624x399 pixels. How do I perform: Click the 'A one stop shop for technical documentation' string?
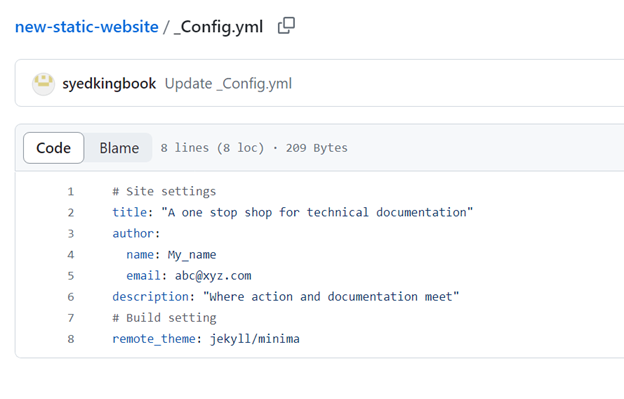tap(317, 212)
